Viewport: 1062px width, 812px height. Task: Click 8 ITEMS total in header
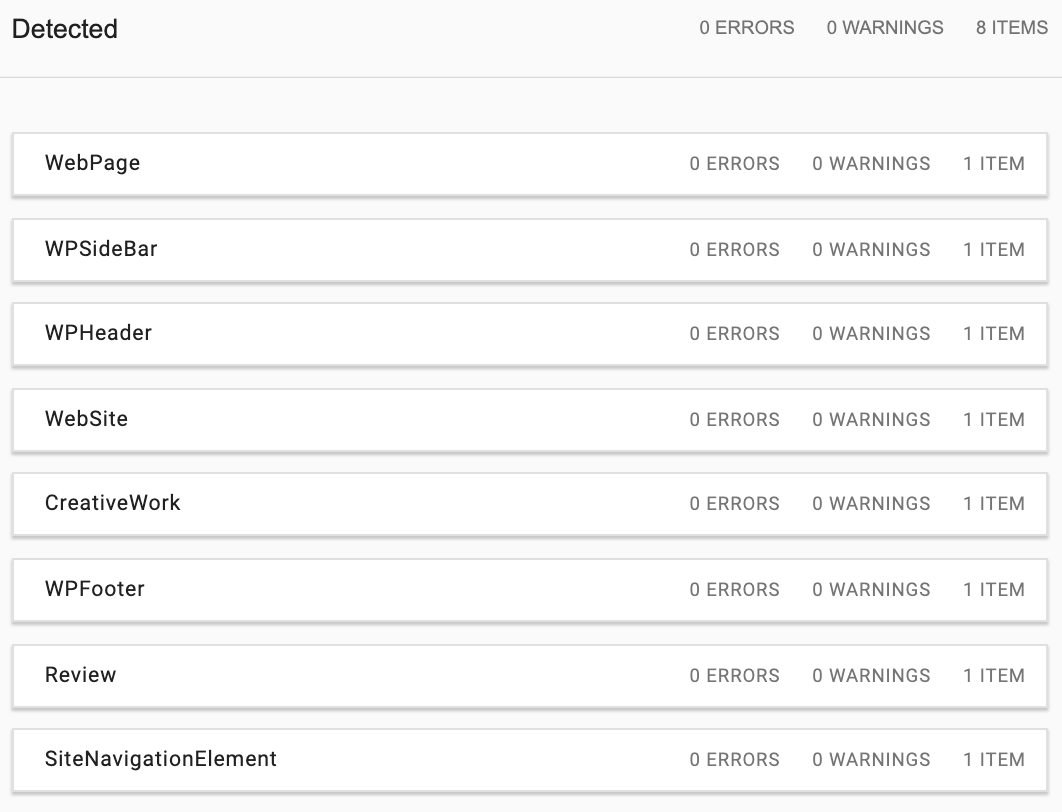(x=1012, y=28)
